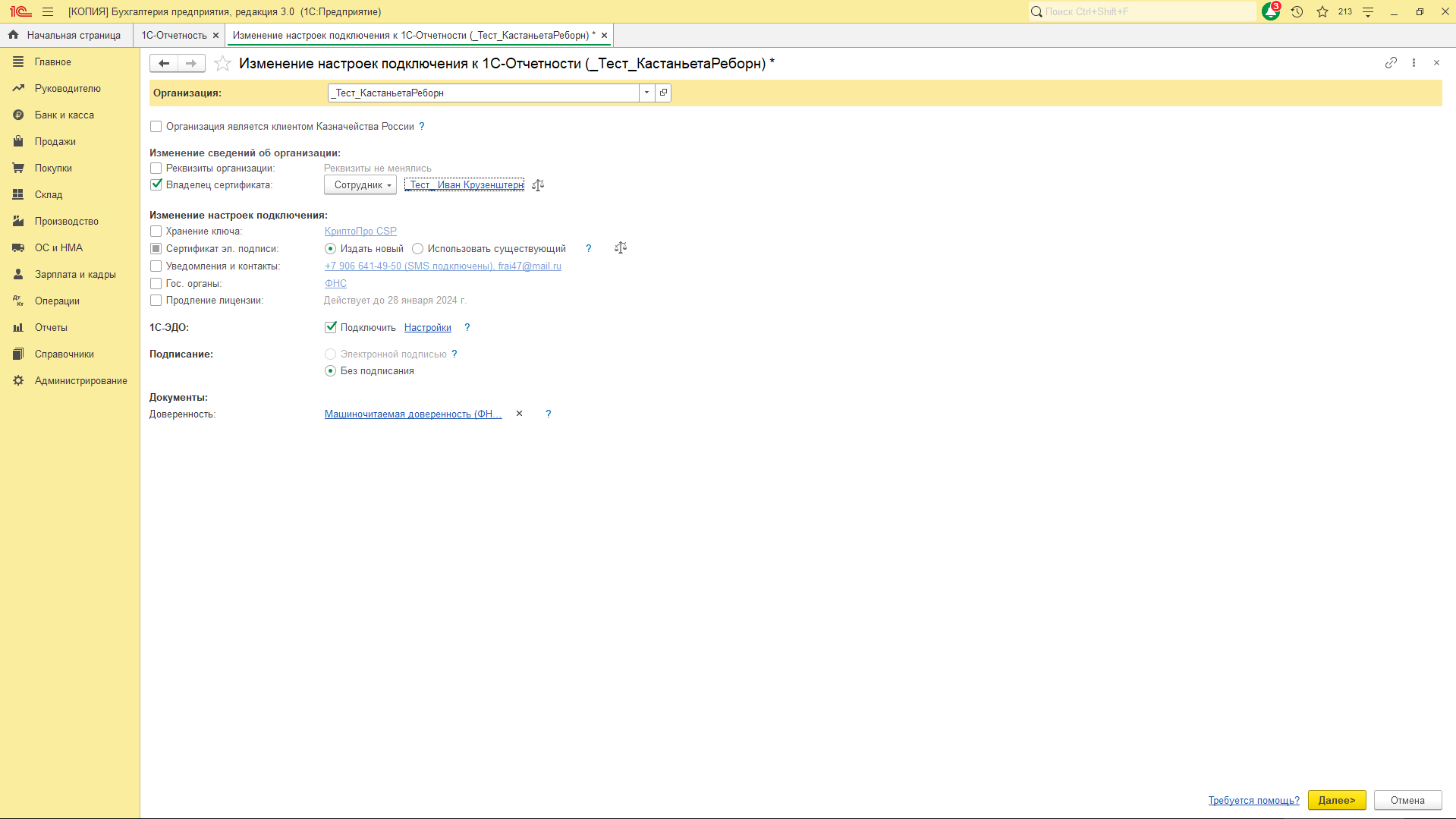Switch to 1С-Отчетность tab

[x=174, y=36]
